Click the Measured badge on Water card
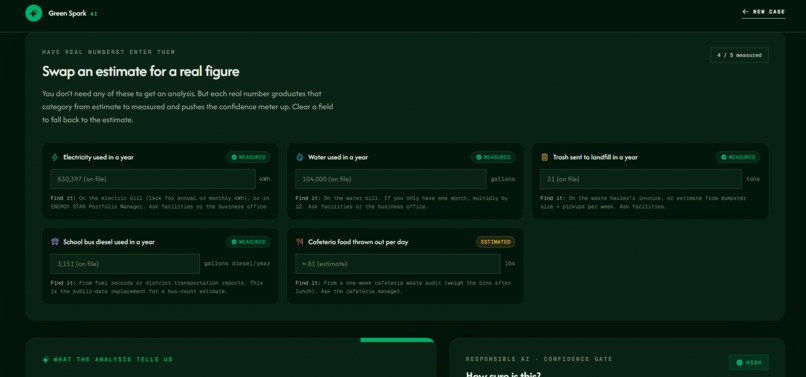Screen dimensions: 806x377 pyautogui.click(x=493, y=157)
